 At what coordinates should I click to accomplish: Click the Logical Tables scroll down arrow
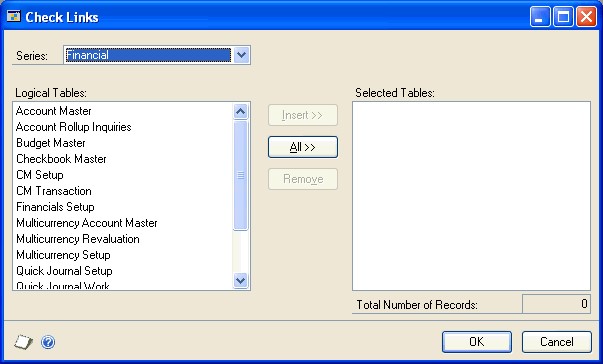click(x=241, y=280)
